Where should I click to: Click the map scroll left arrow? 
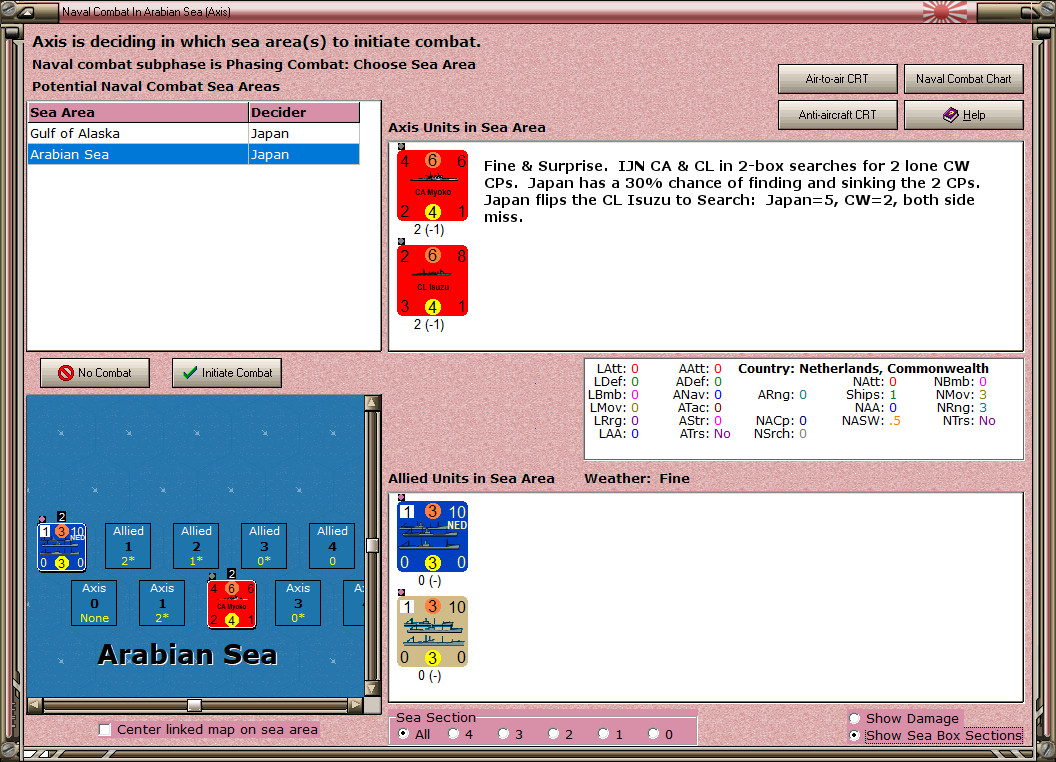pyautogui.click(x=35, y=705)
